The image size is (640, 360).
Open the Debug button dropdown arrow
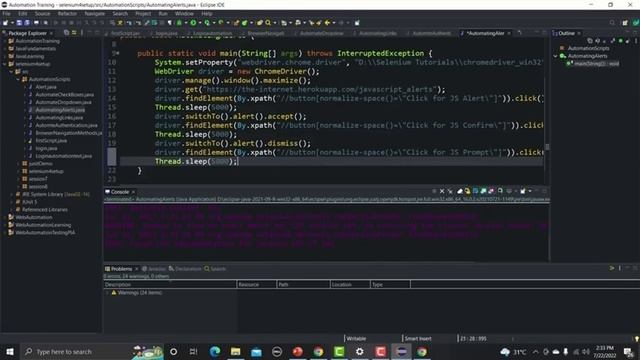[185, 23]
